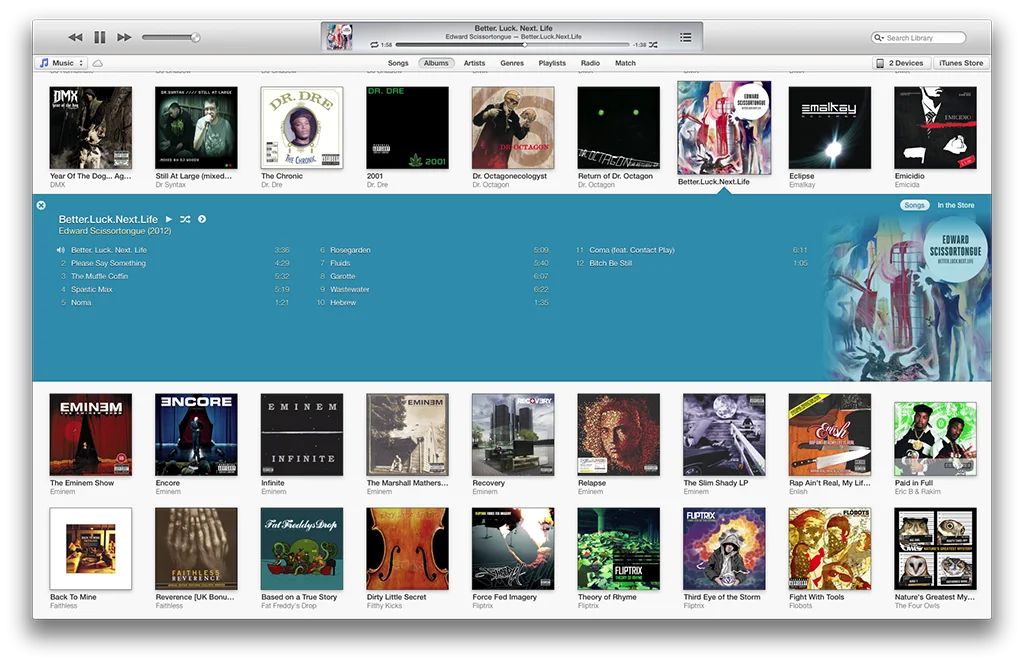
Task: Select the track "Rosegarden"
Action: (350, 250)
